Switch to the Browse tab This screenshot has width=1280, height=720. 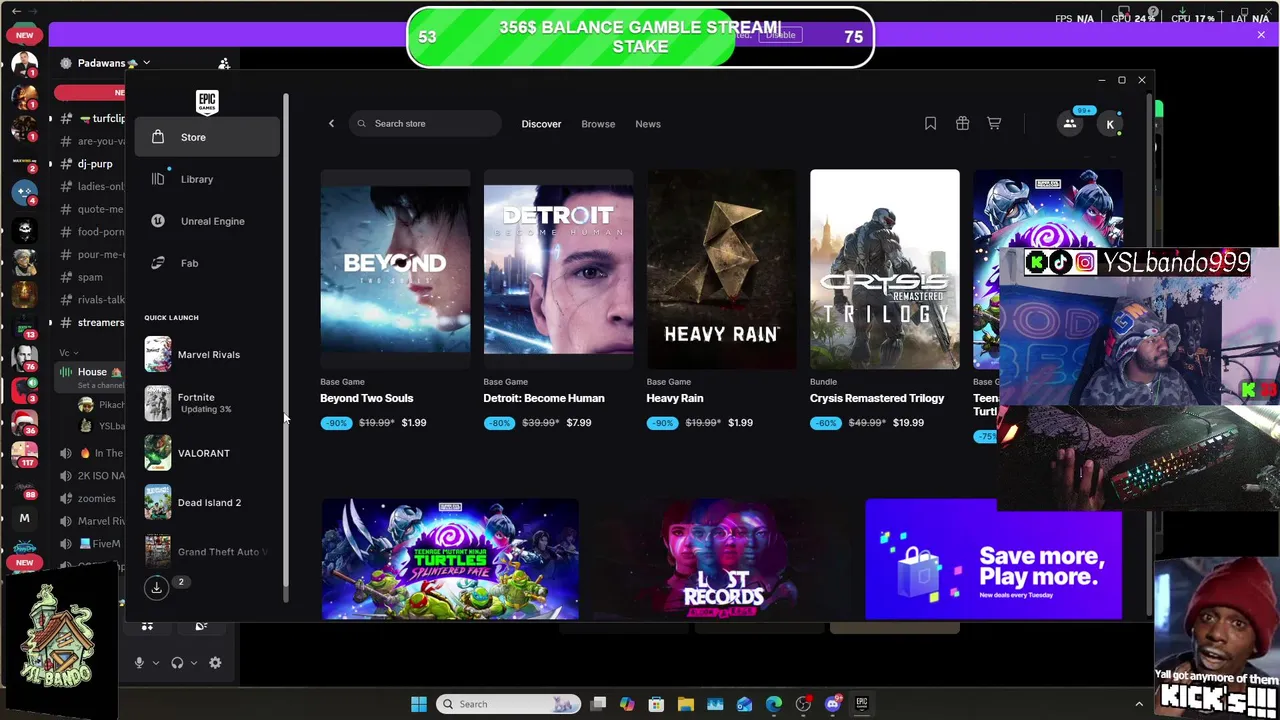[x=598, y=124]
